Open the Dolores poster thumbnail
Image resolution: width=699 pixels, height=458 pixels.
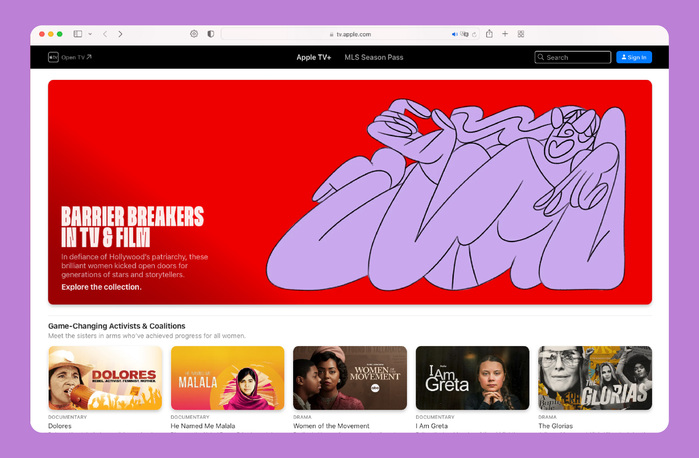click(x=105, y=378)
